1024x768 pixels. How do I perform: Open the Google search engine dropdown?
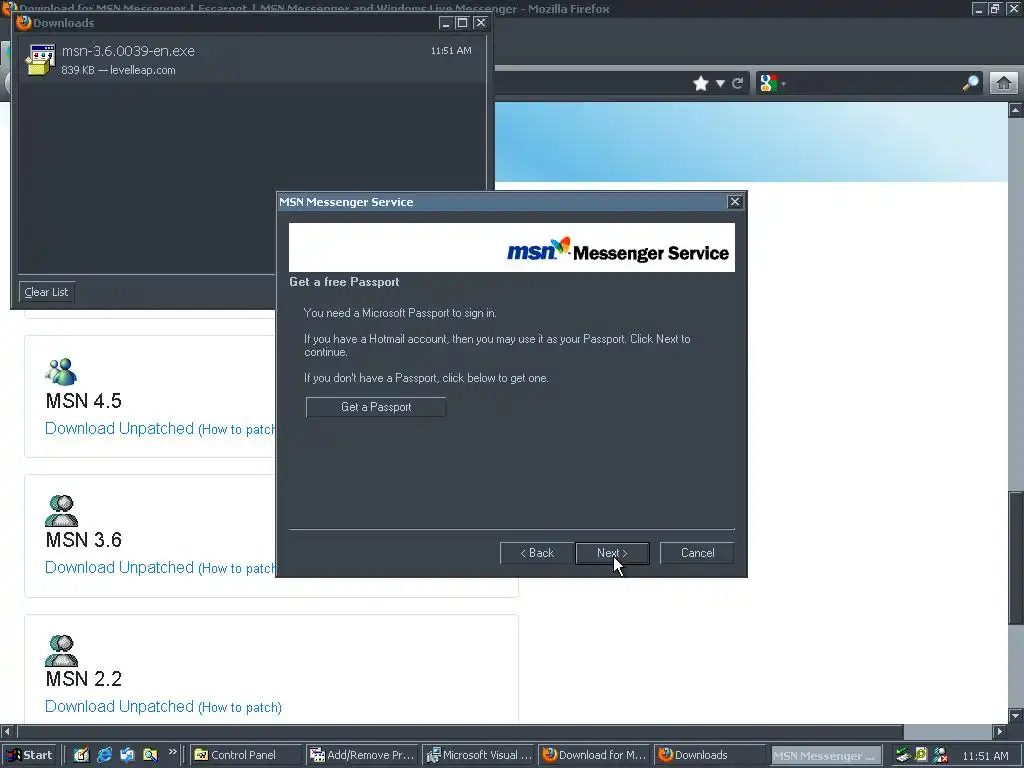tap(773, 84)
